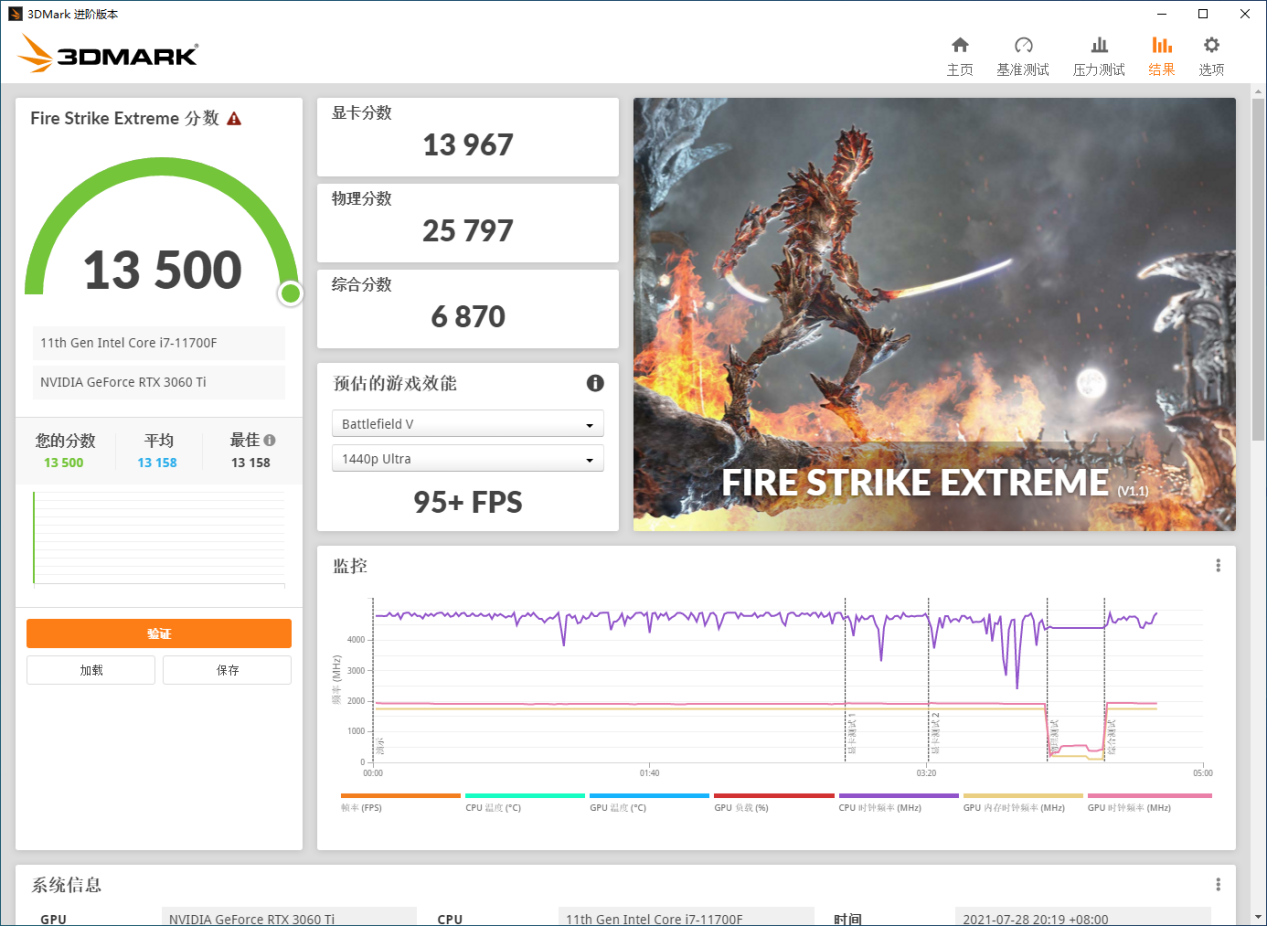
Task: Click the score comparison bar chart
Action: pyautogui.click(x=158, y=537)
